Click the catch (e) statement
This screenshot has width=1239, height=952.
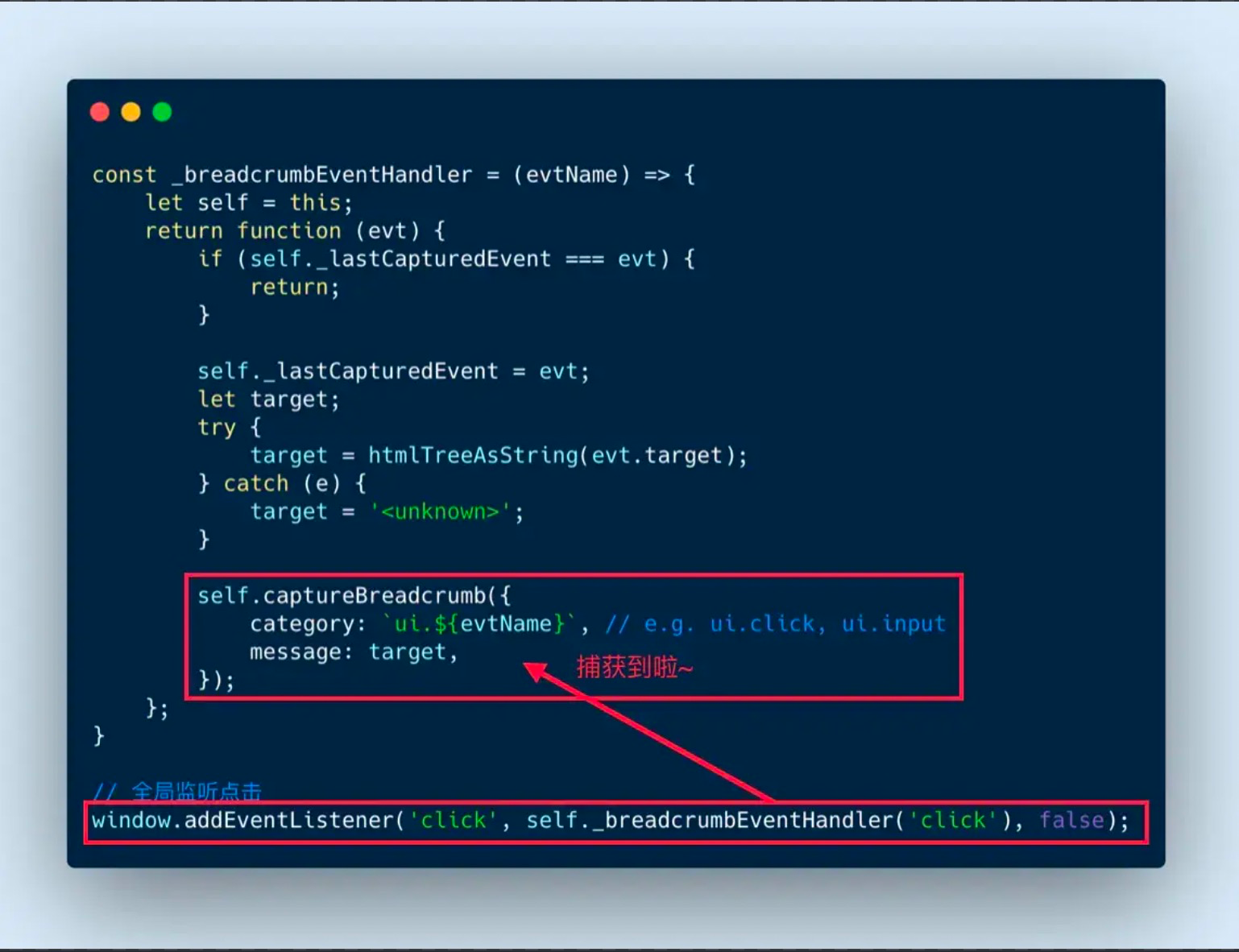(282, 483)
